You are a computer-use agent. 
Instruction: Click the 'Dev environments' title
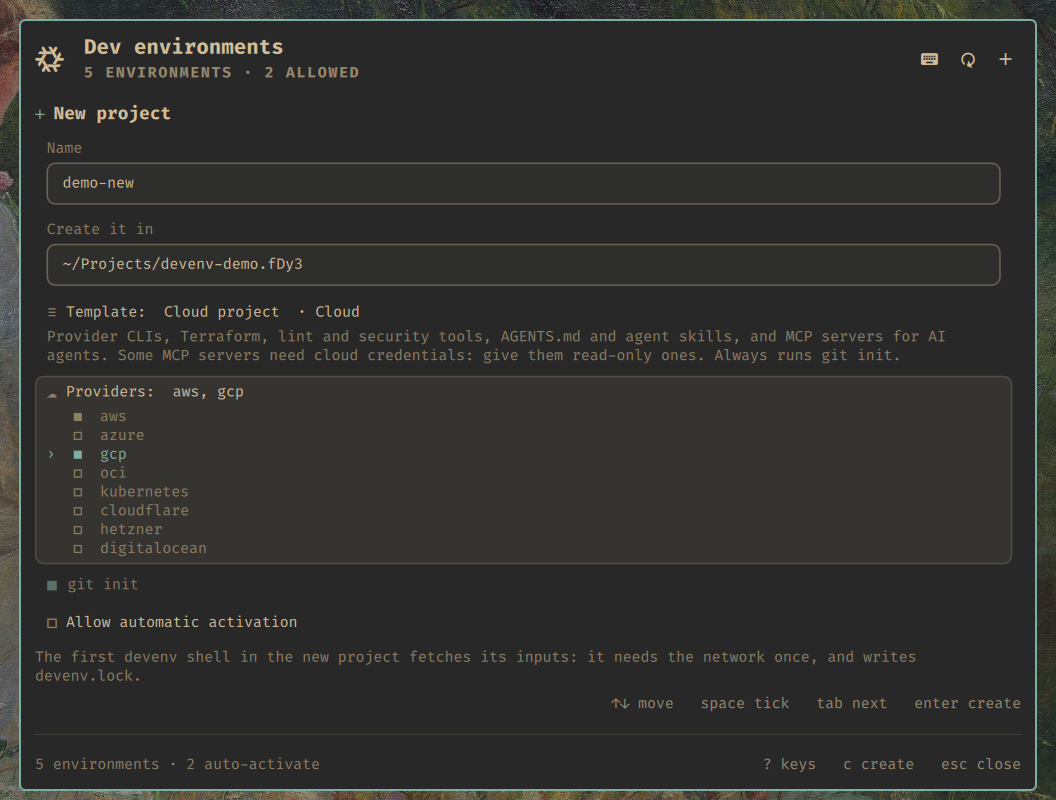coord(183,46)
